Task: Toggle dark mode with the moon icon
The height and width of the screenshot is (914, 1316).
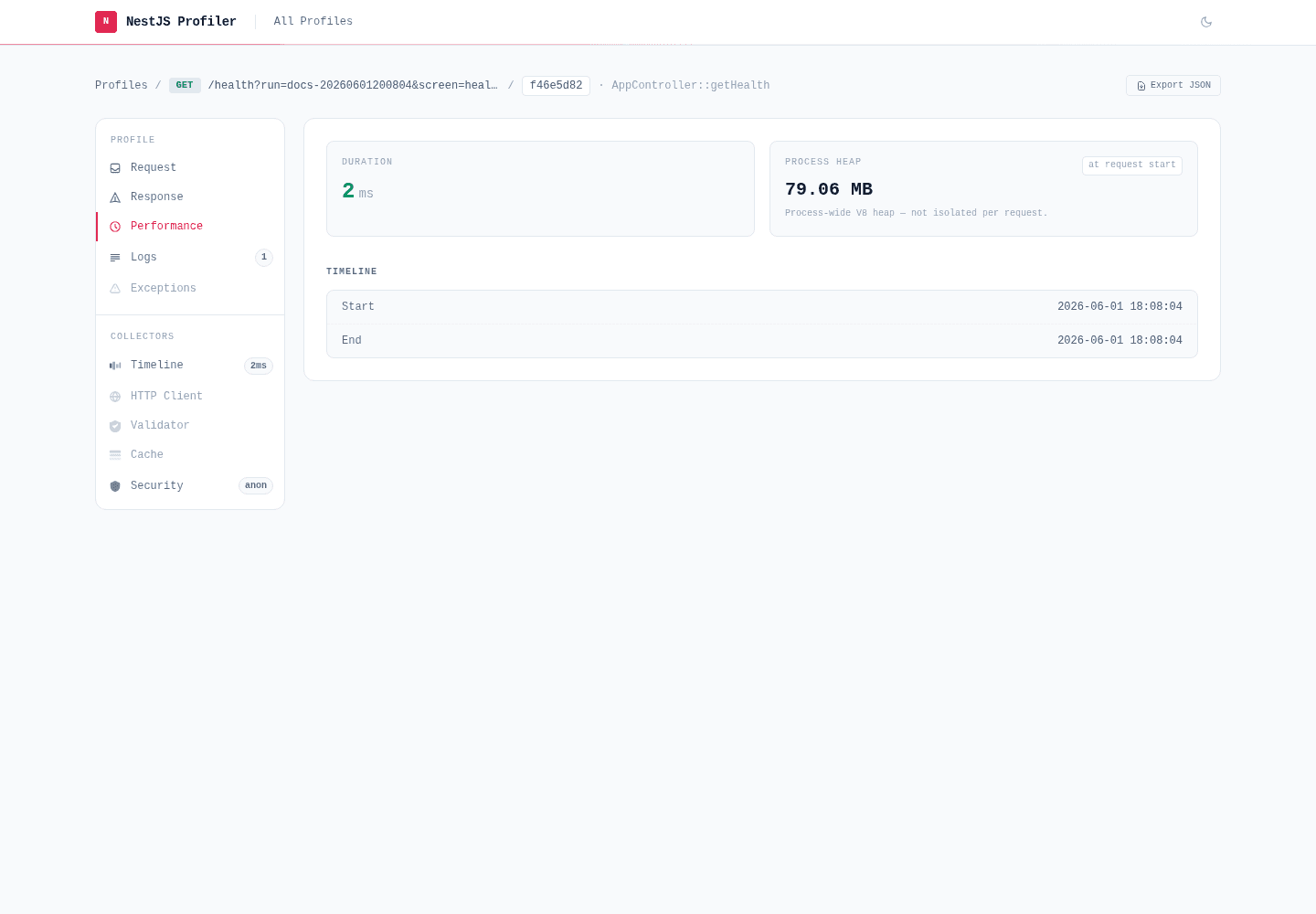Action: point(1206,22)
